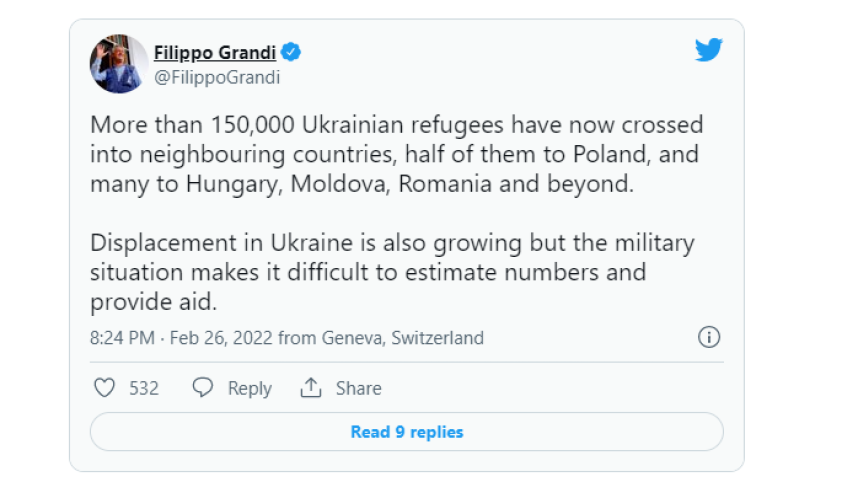Click the Twitter bird logo
The height and width of the screenshot is (482, 857).
click(x=709, y=50)
